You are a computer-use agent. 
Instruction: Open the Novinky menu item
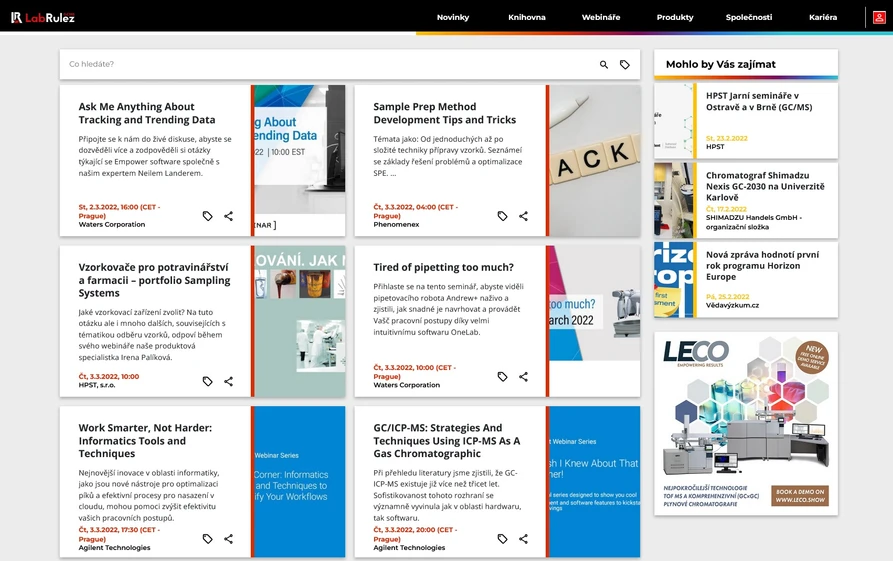point(453,17)
